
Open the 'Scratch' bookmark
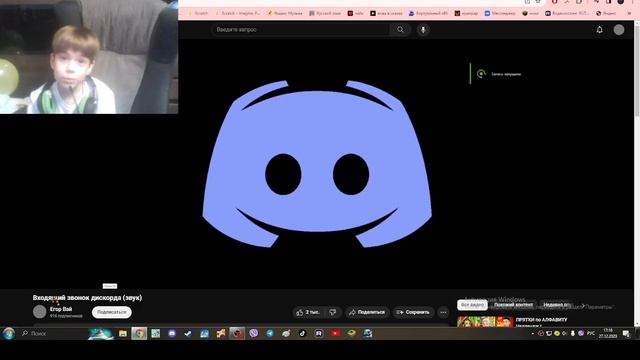(198, 13)
